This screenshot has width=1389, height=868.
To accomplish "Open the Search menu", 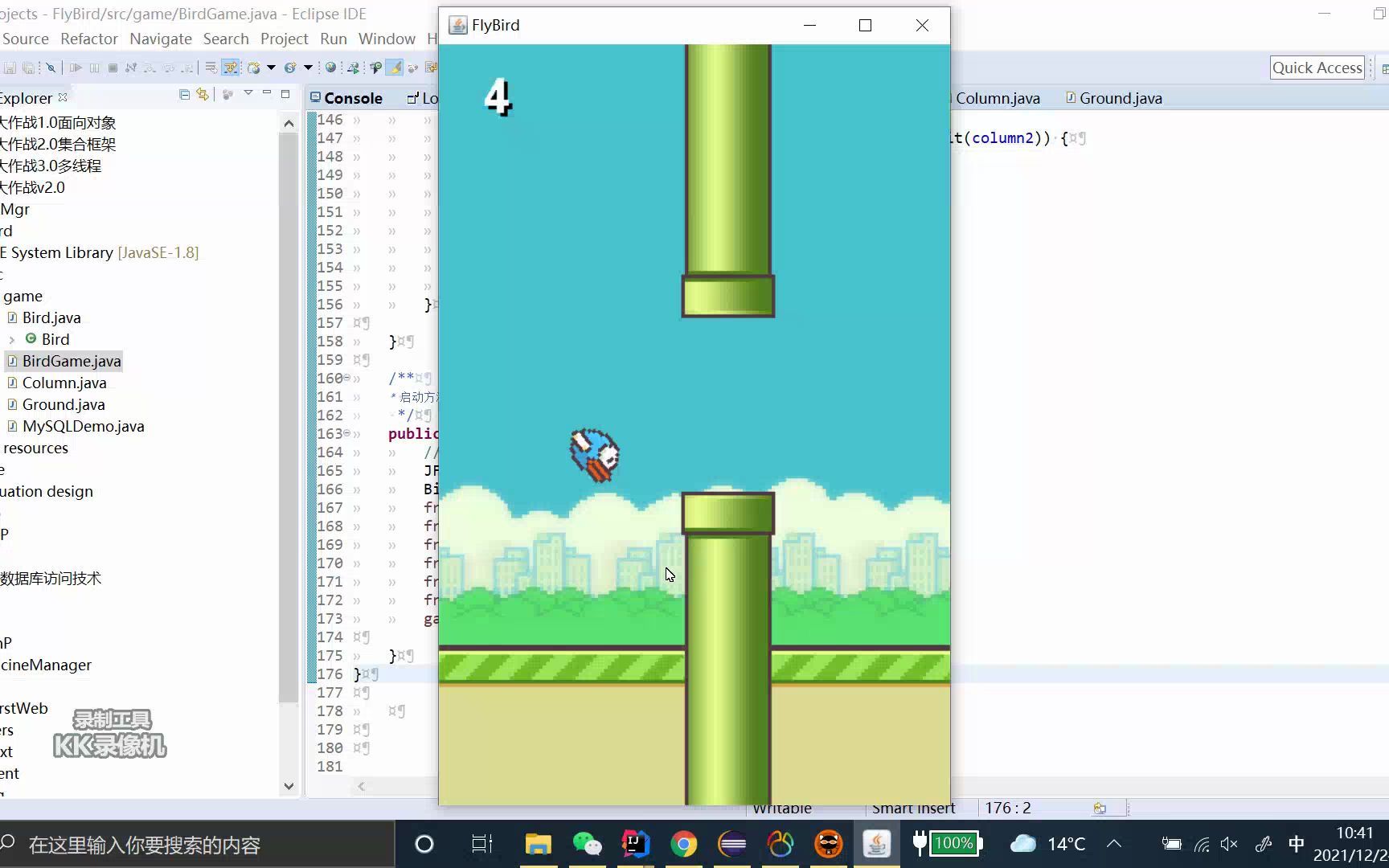I will (x=226, y=39).
